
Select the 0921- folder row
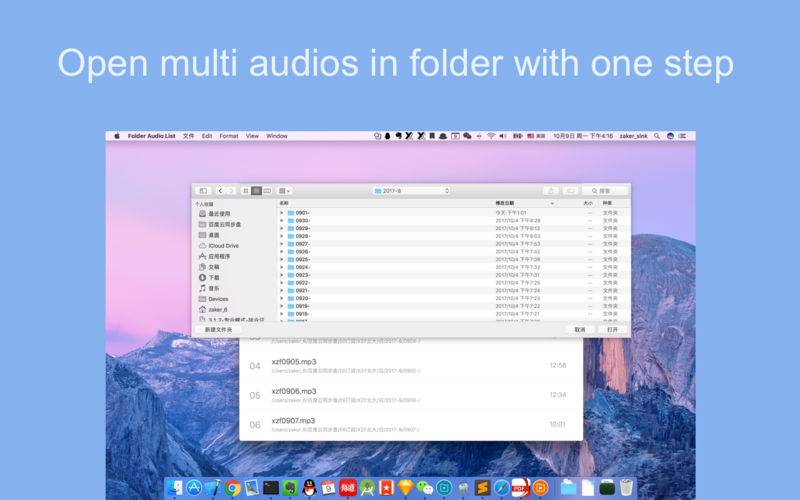pyautogui.click(x=454, y=290)
